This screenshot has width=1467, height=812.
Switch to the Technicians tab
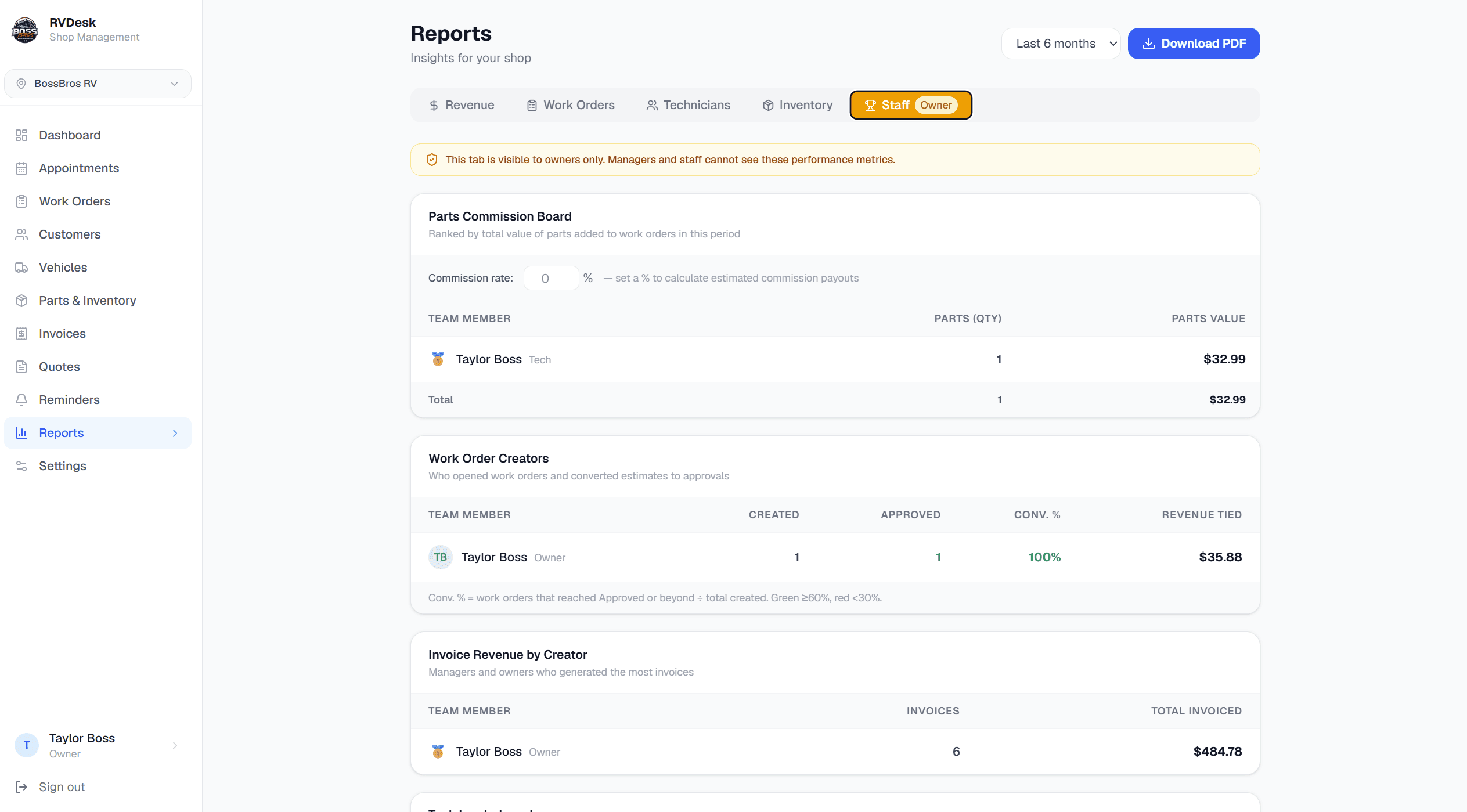(688, 105)
